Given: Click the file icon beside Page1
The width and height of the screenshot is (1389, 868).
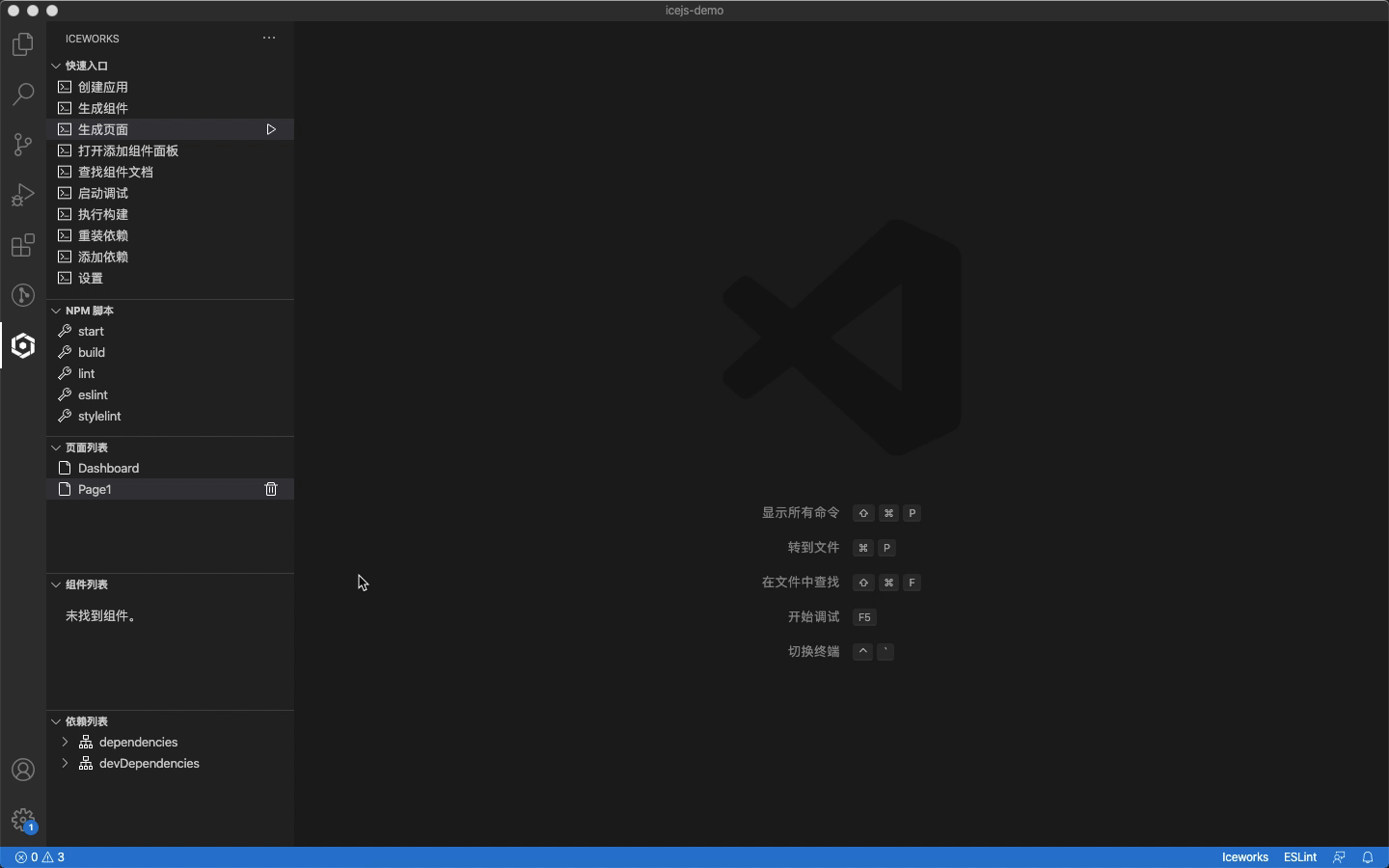Looking at the screenshot, I should [x=65, y=489].
